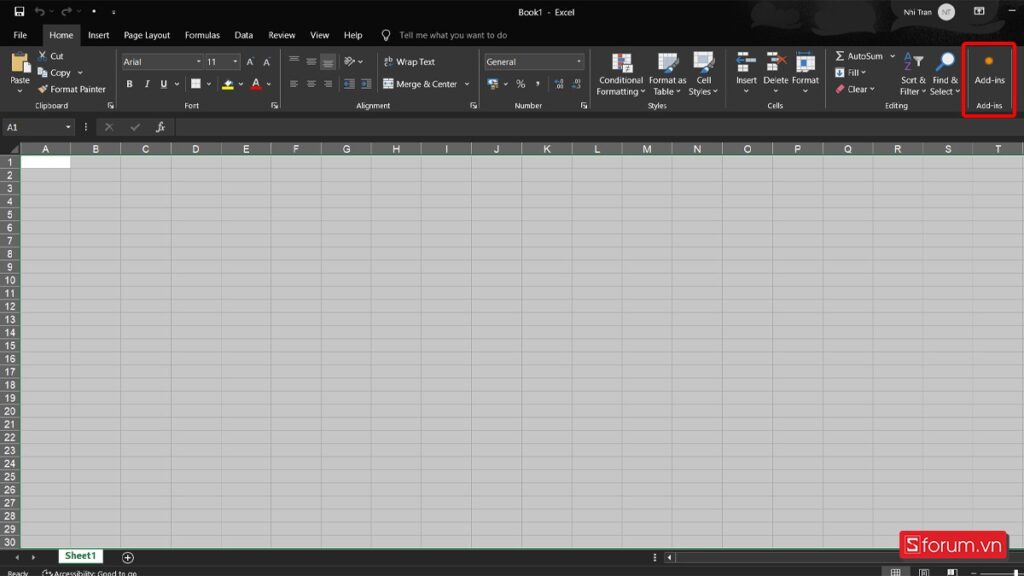Switch to the Review tab

coord(281,35)
